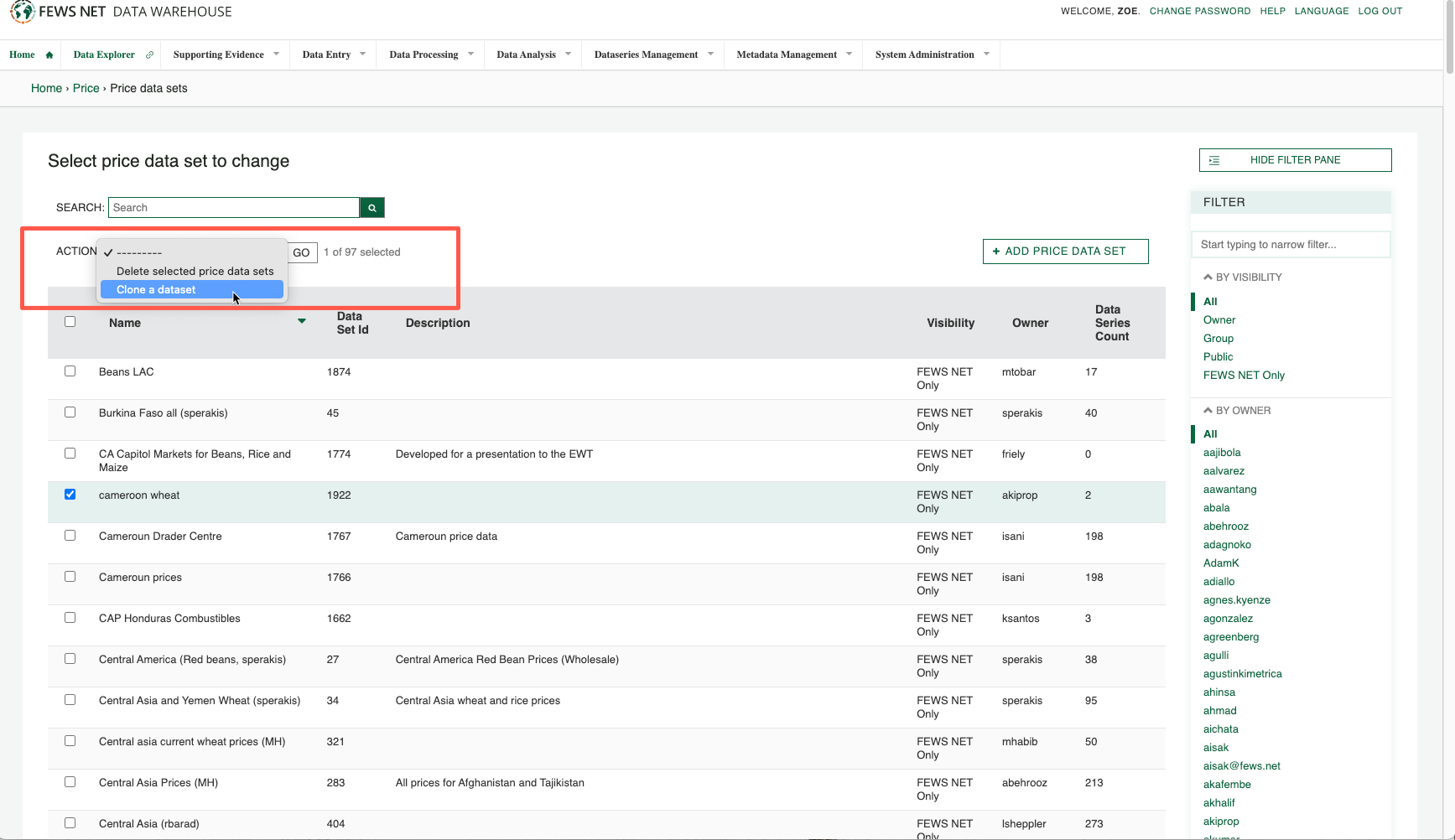Image resolution: width=1455 pixels, height=840 pixels.
Task: Check the Beans LAC row checkbox
Action: [x=70, y=371]
